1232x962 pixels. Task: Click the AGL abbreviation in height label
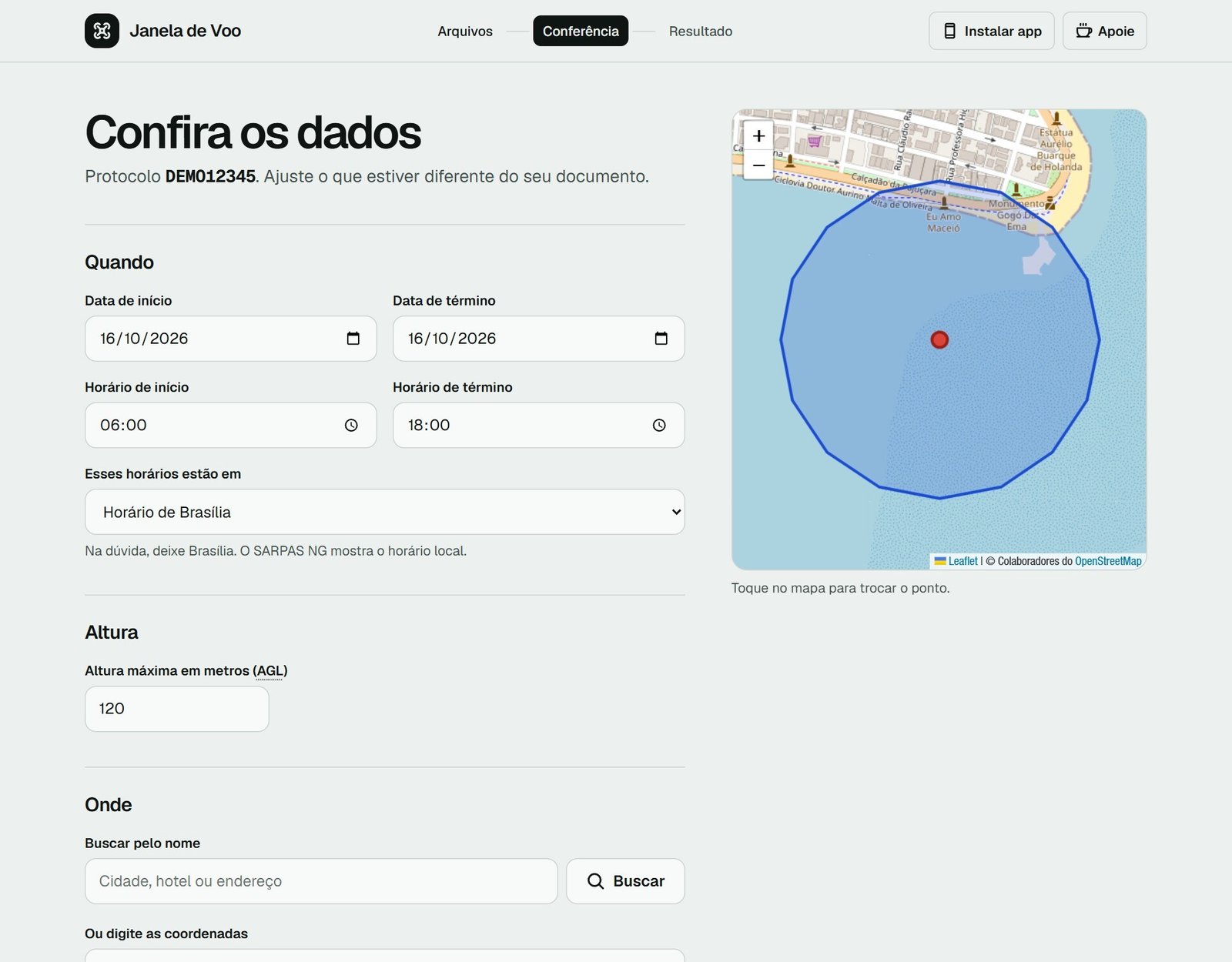(x=269, y=671)
